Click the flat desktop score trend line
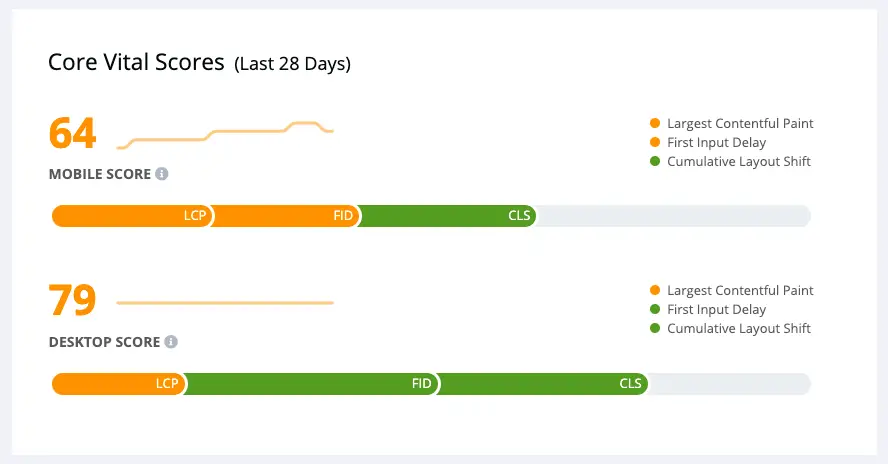The width and height of the screenshot is (888, 464). 225,303
